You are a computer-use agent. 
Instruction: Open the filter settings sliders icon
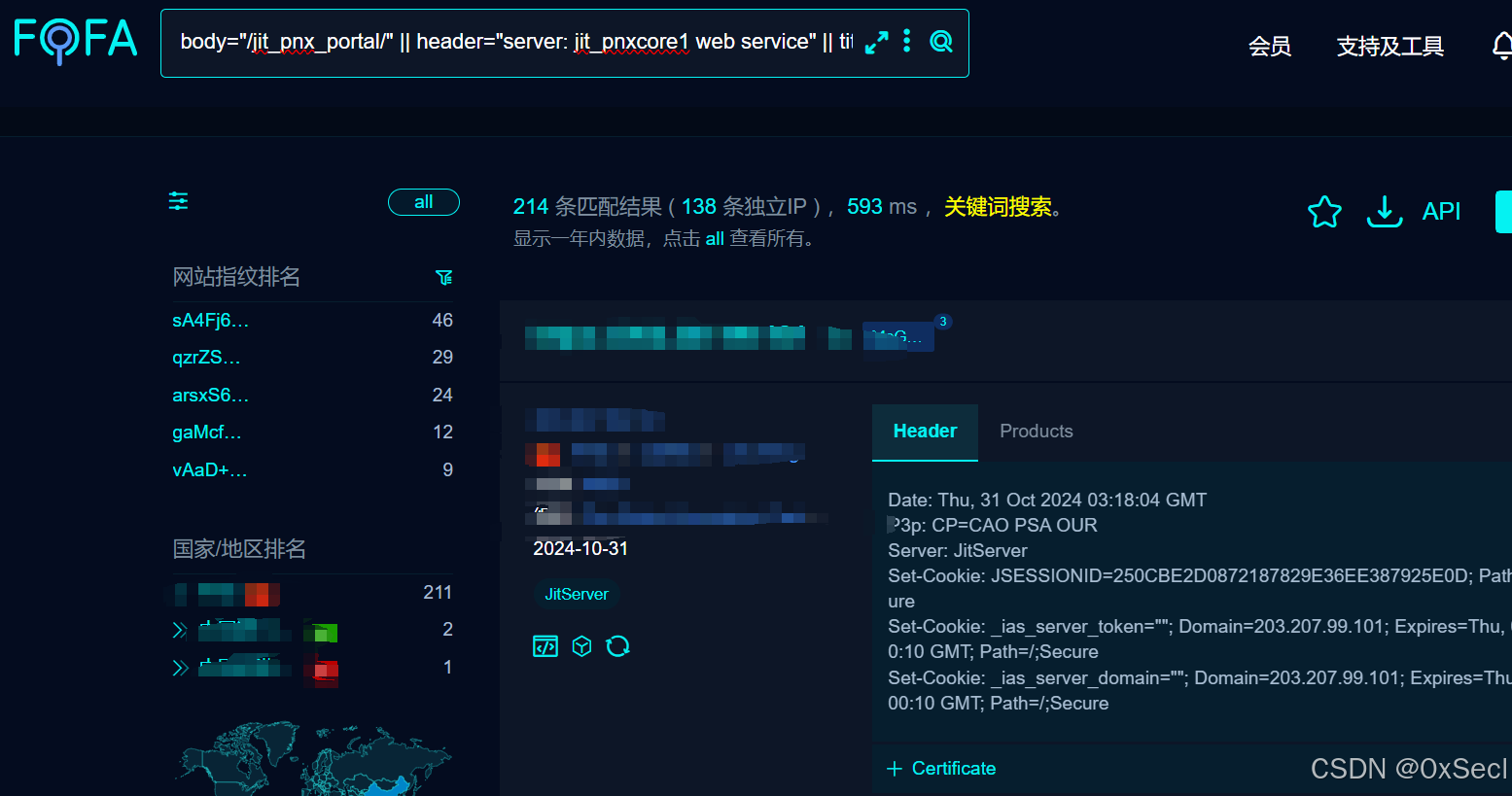click(x=179, y=201)
